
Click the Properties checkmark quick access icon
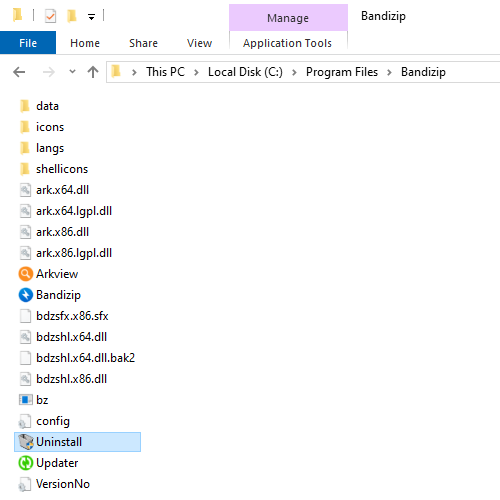[50, 16]
